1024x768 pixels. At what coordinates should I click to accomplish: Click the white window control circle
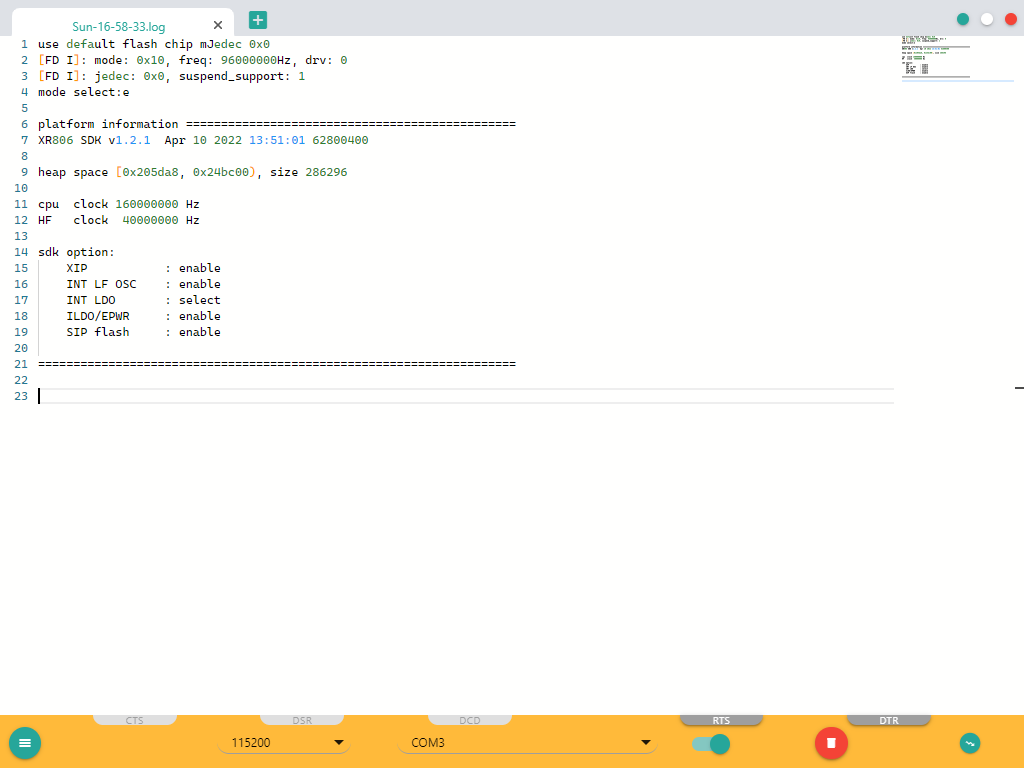[987, 19]
